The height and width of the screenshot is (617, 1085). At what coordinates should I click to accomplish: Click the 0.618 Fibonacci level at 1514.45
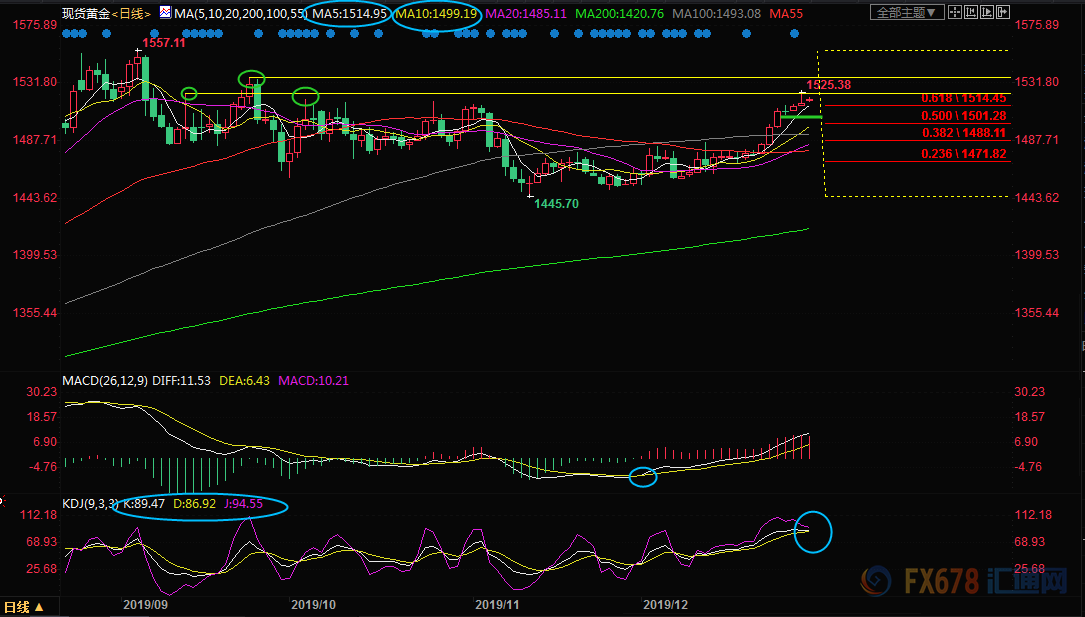coord(963,98)
